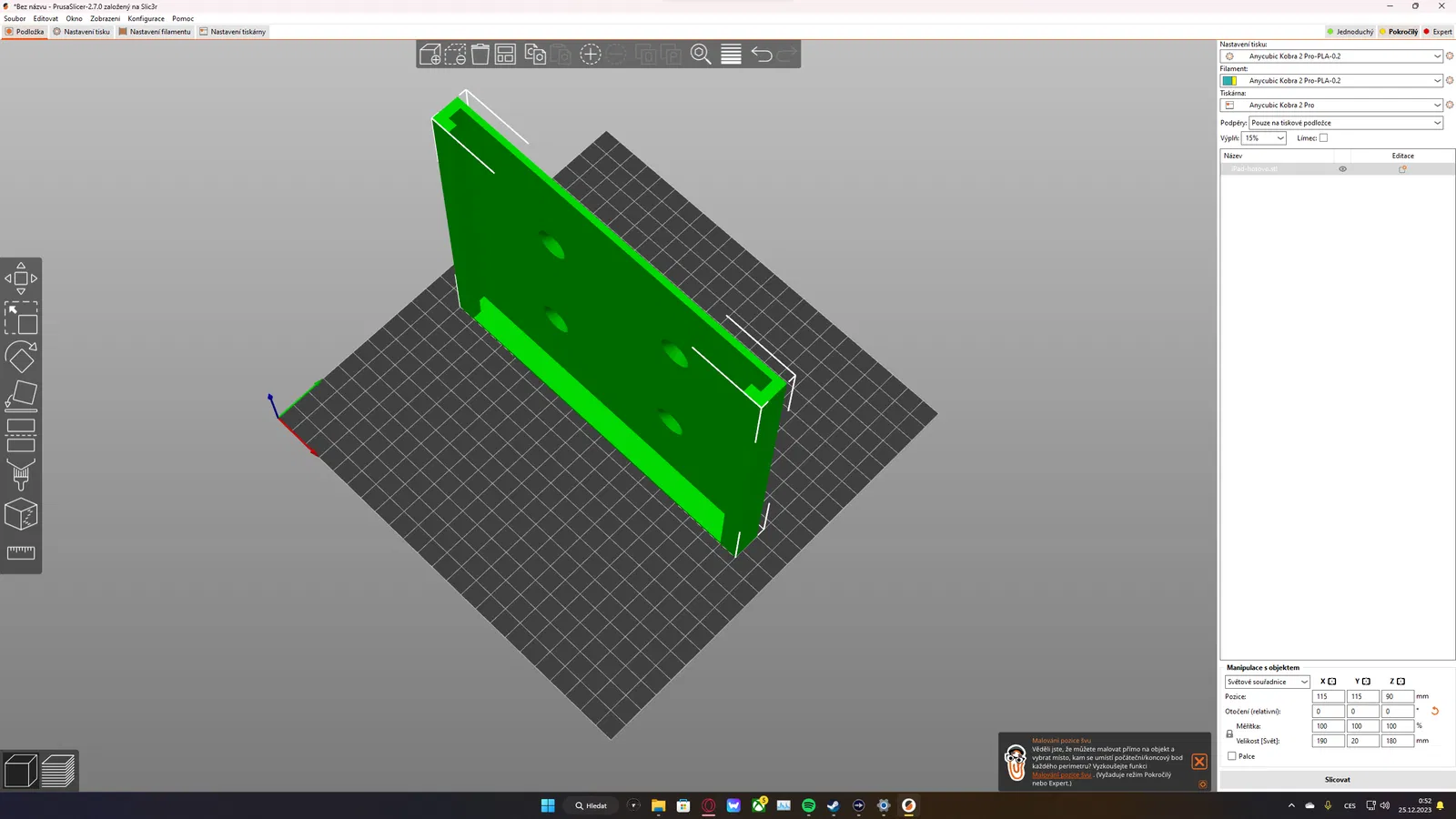
Task: Switch to the Nastavení filamentu tab
Action: [x=155, y=32]
